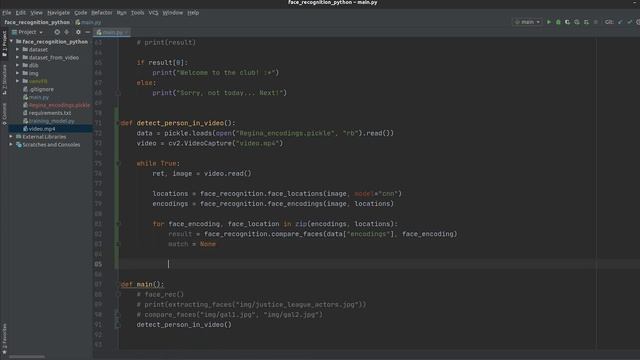The height and width of the screenshot is (360, 640).
Task: Click face_recognition_python breadcrumb in navigation bar
Action: [x=37, y=22]
